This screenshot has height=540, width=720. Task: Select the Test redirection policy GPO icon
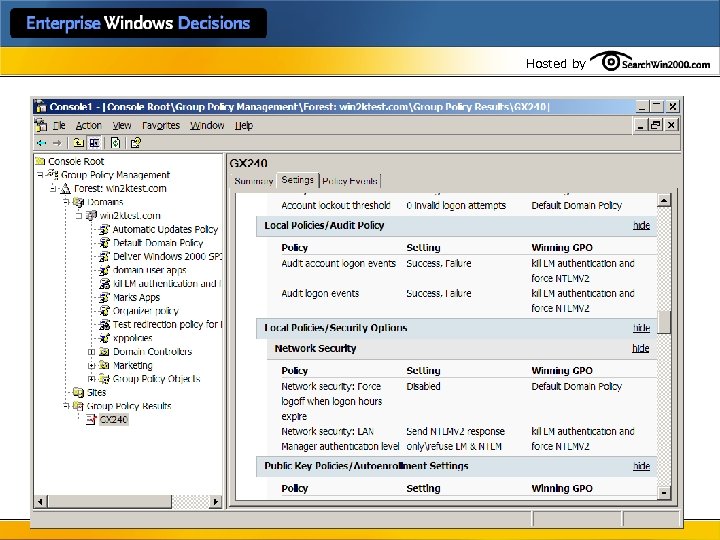pos(104,324)
